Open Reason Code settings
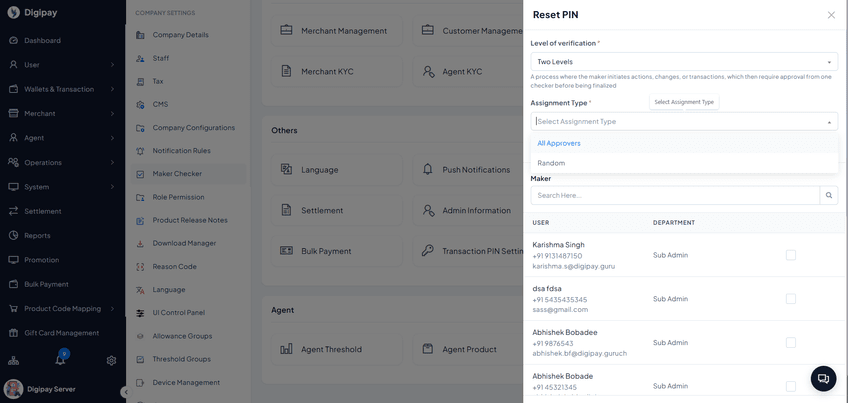The width and height of the screenshot is (848, 403). pyautogui.click(x=188, y=267)
